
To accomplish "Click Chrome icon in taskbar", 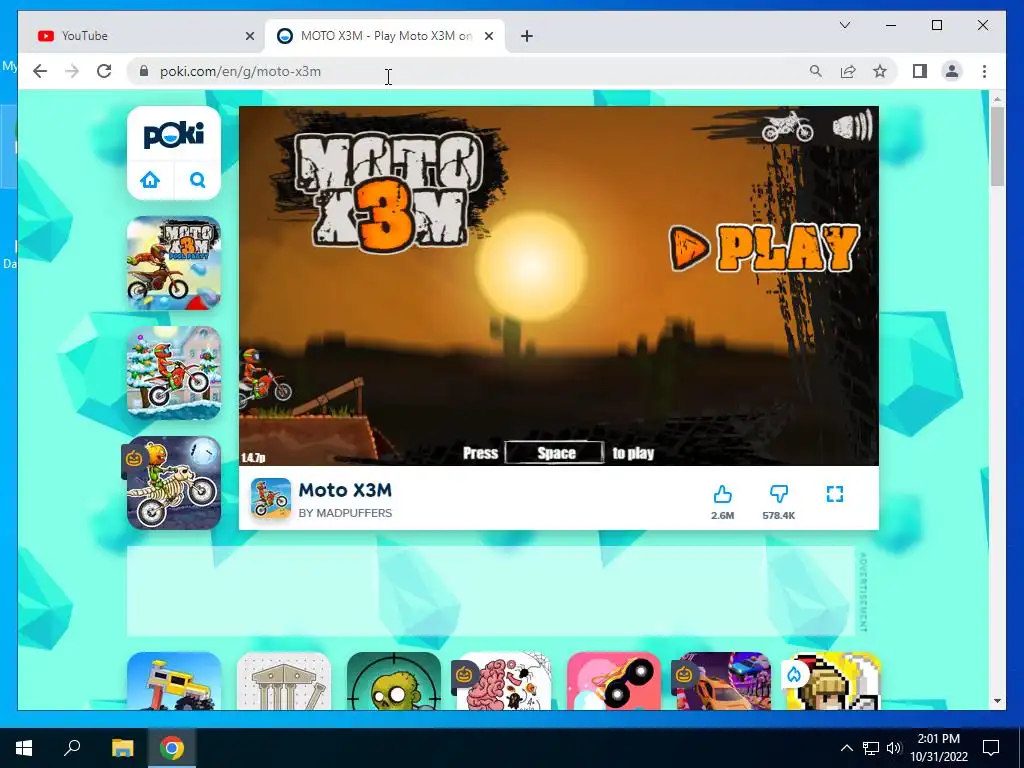I will click(172, 748).
